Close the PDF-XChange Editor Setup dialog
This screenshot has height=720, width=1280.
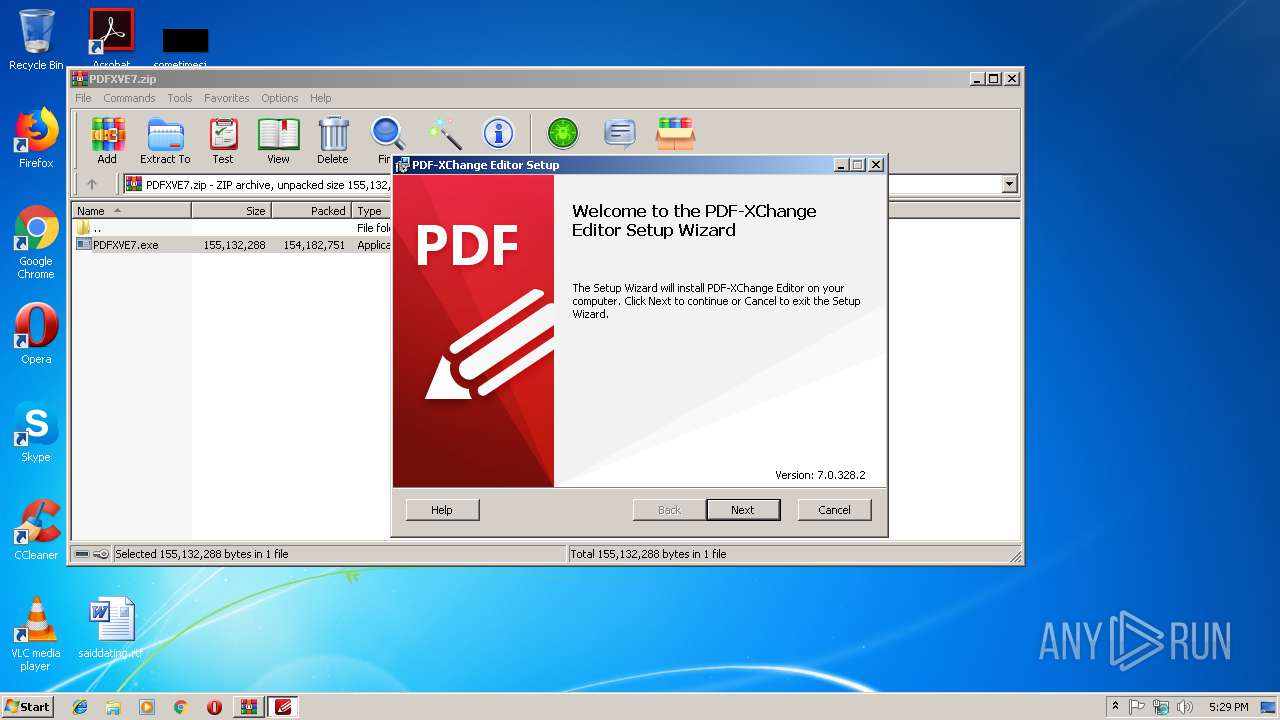[x=876, y=165]
